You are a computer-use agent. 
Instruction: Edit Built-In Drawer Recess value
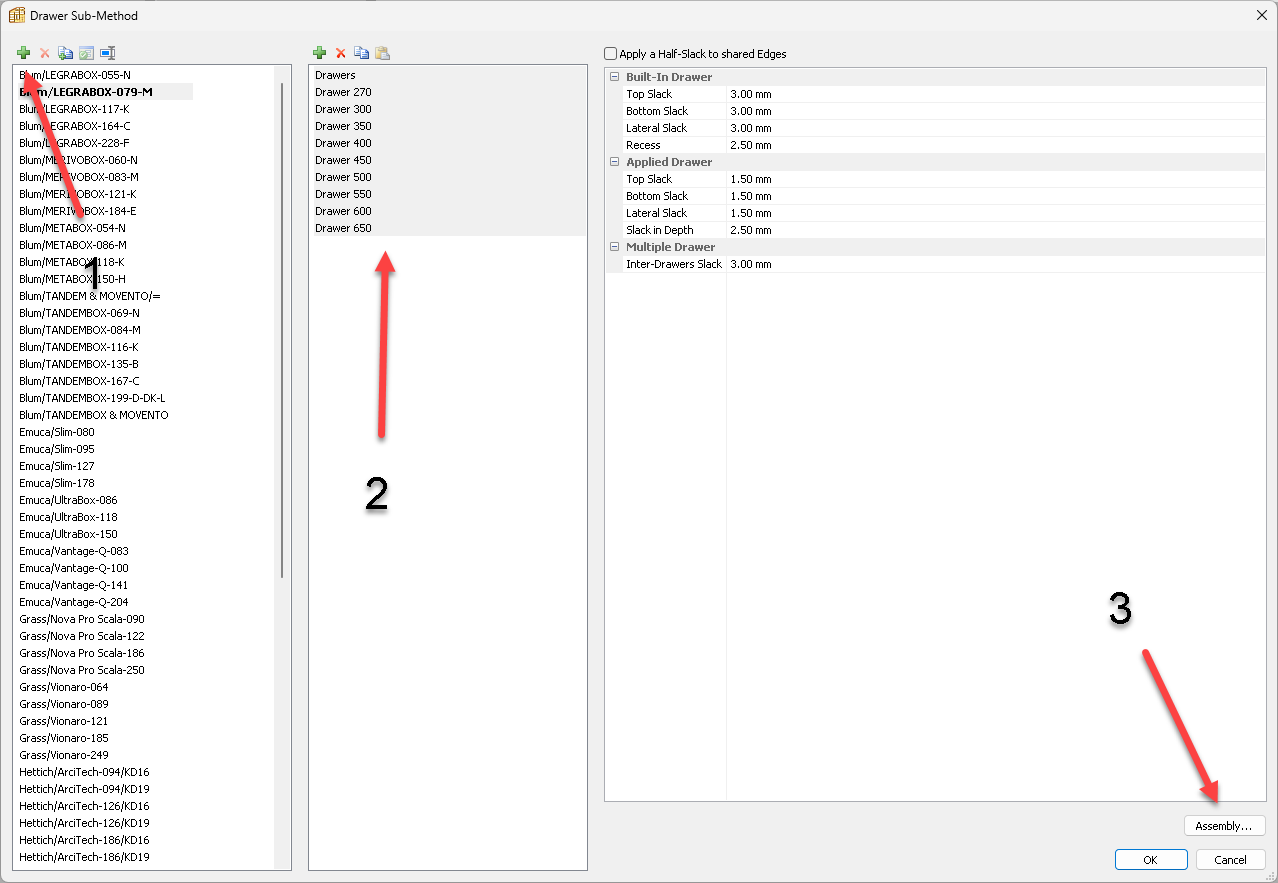coord(995,145)
